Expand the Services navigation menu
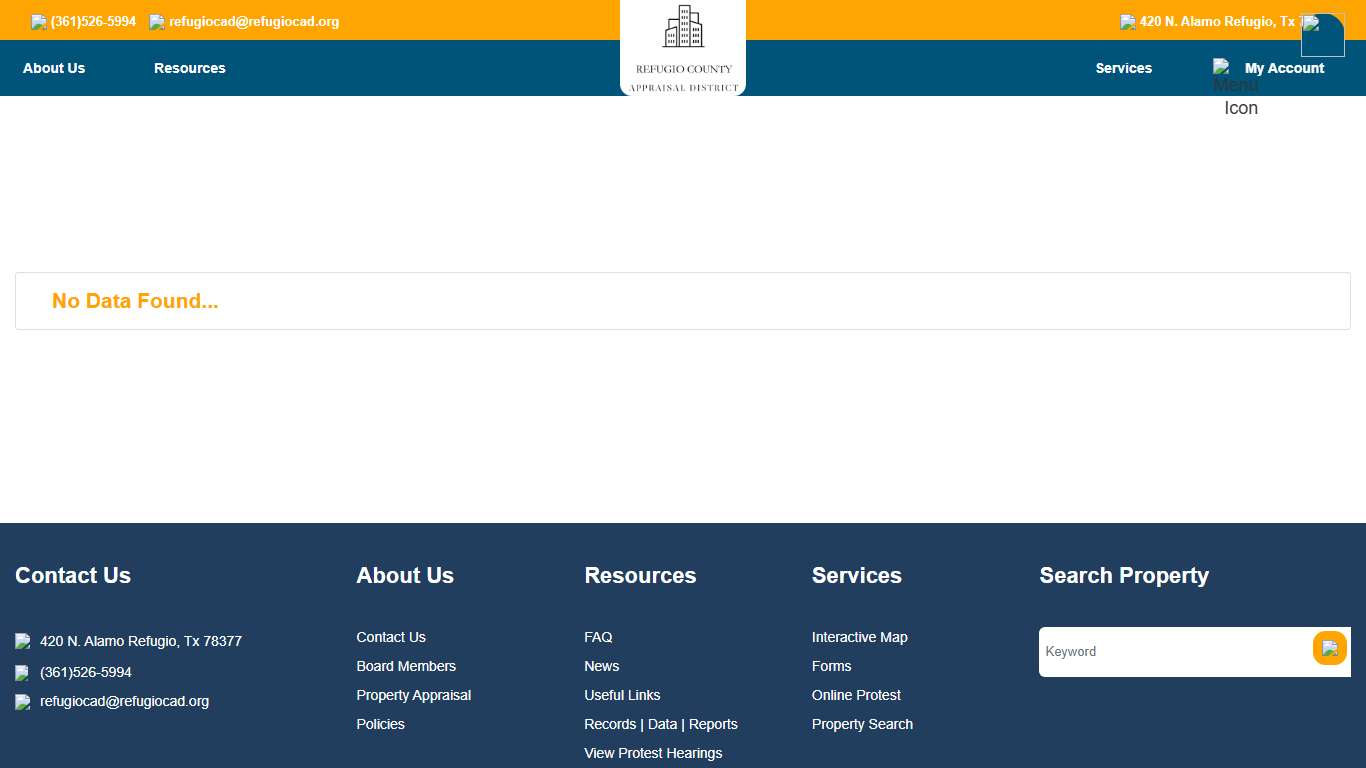The height and width of the screenshot is (768, 1366). 1123,68
